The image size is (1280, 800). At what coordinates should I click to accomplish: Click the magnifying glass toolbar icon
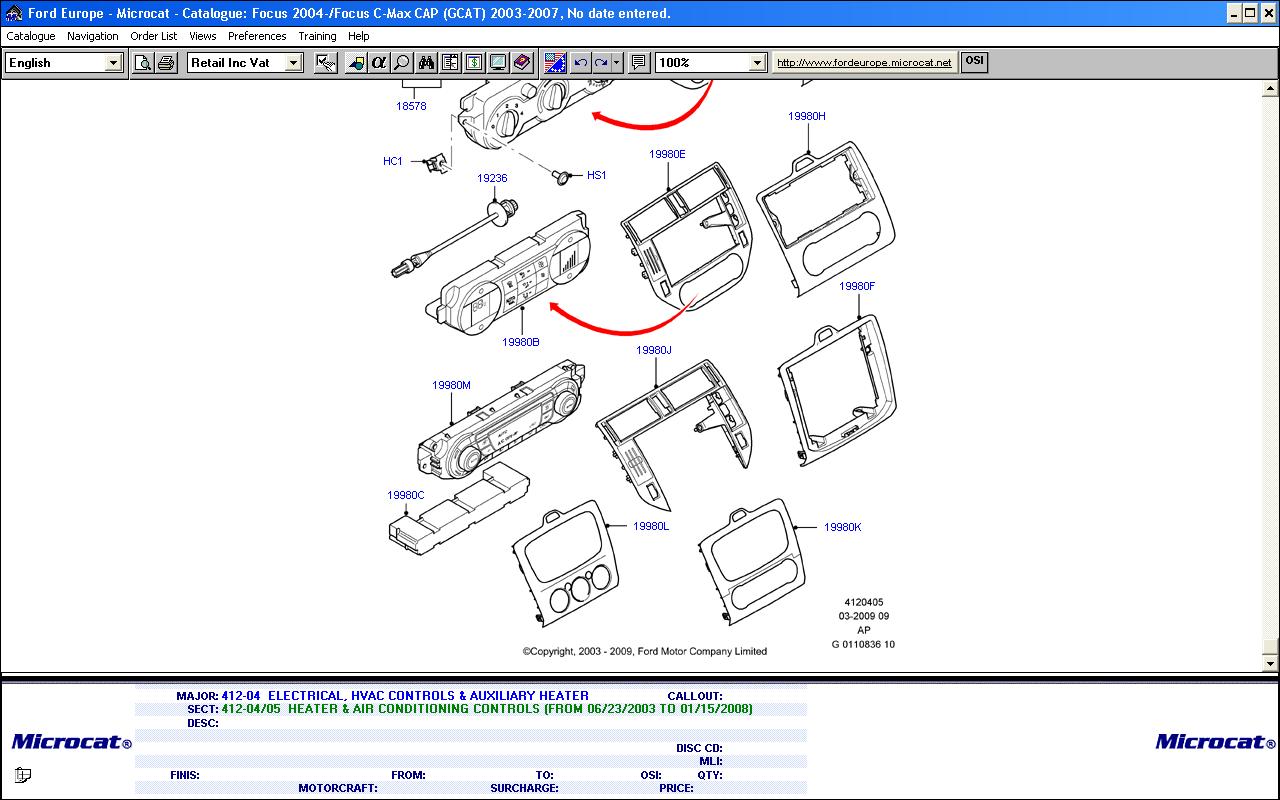click(x=402, y=63)
